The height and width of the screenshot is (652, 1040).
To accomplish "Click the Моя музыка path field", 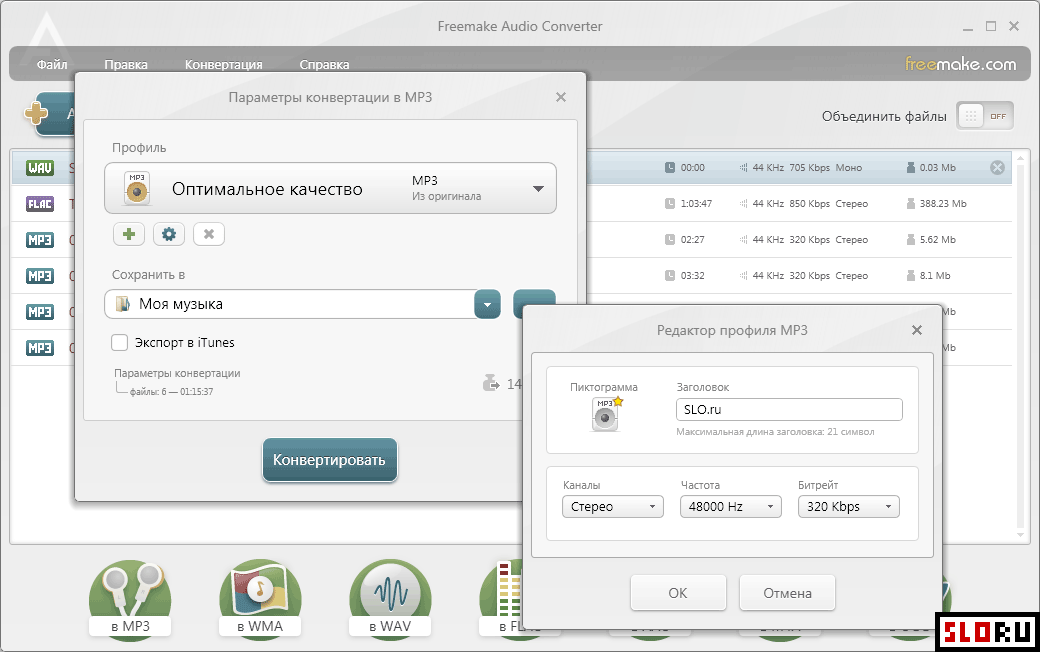I will [x=291, y=304].
